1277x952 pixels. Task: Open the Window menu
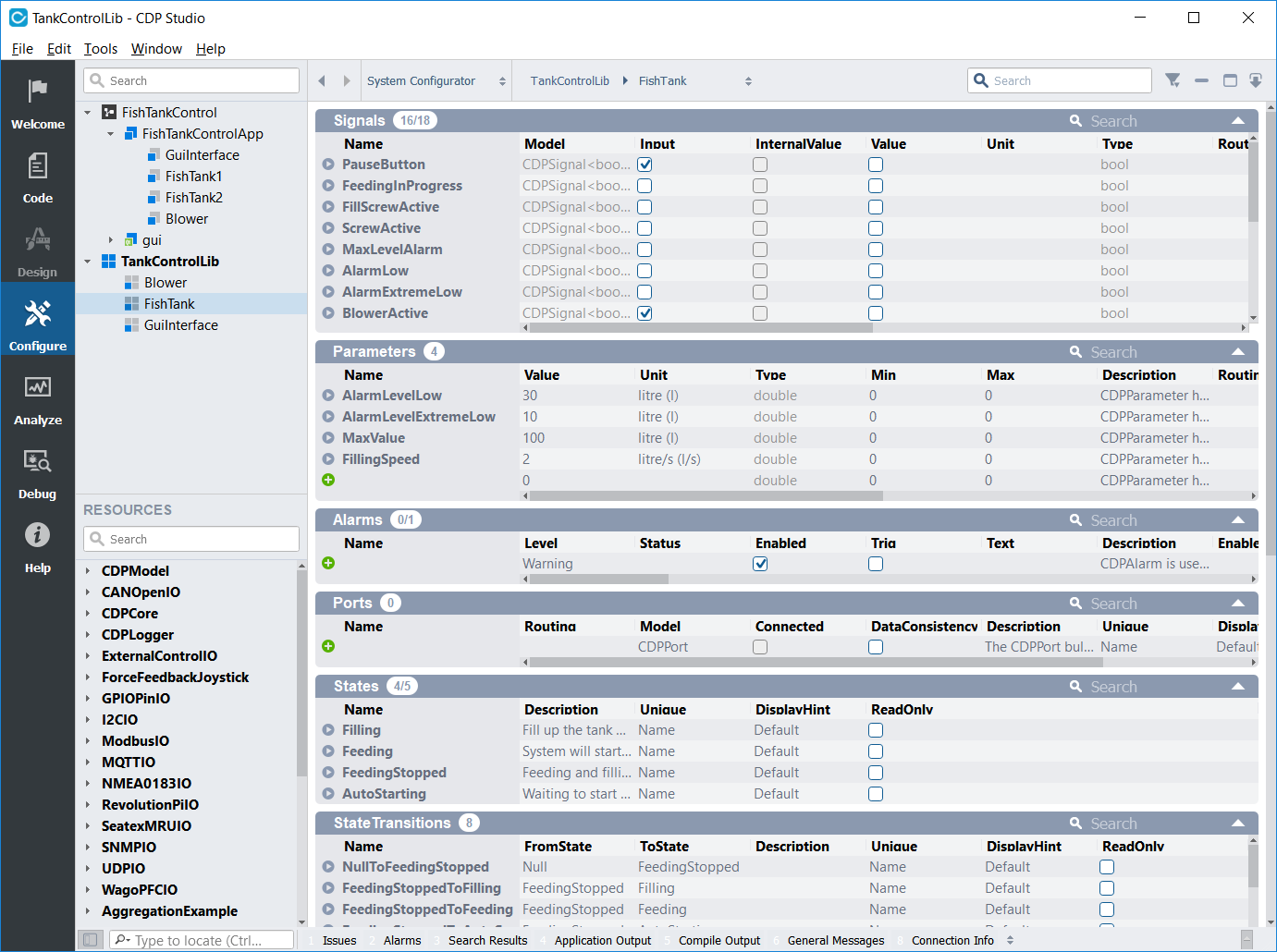point(156,49)
